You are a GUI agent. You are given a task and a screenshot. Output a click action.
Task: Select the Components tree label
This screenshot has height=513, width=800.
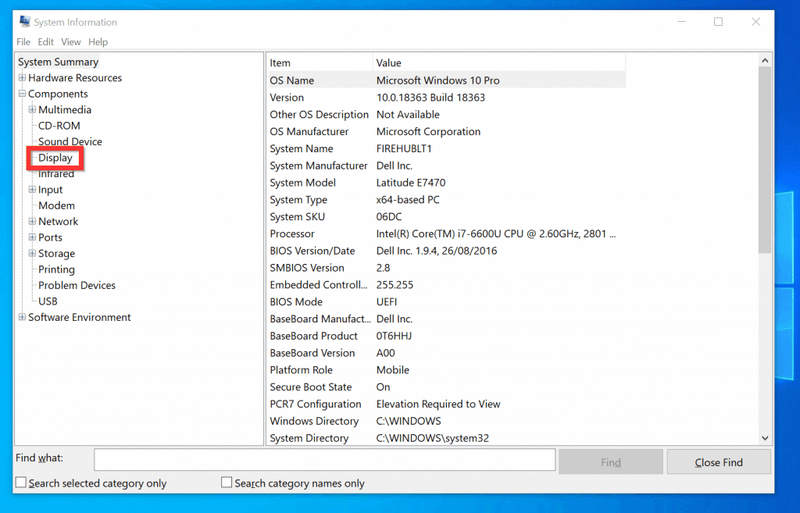click(58, 94)
